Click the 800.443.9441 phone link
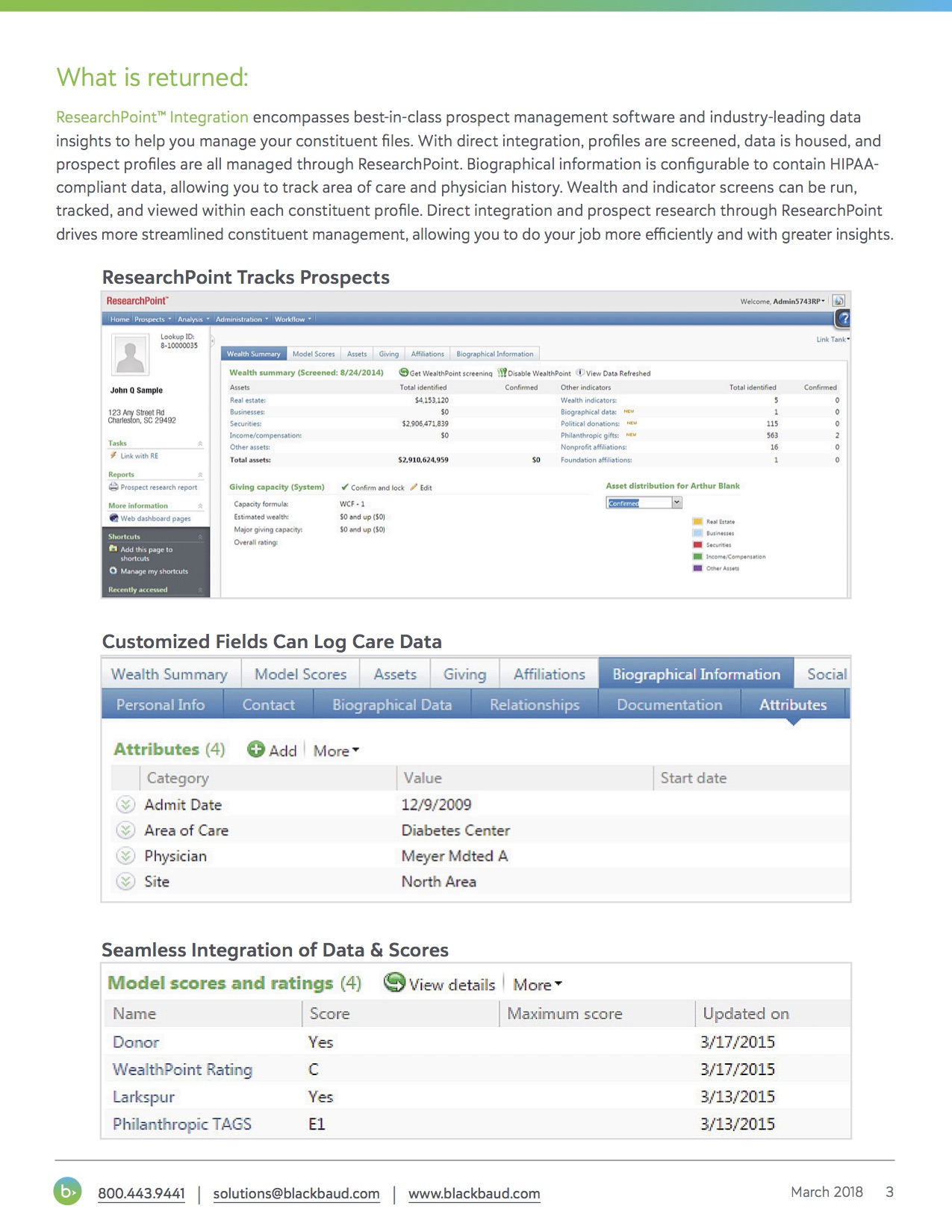 tap(141, 1193)
